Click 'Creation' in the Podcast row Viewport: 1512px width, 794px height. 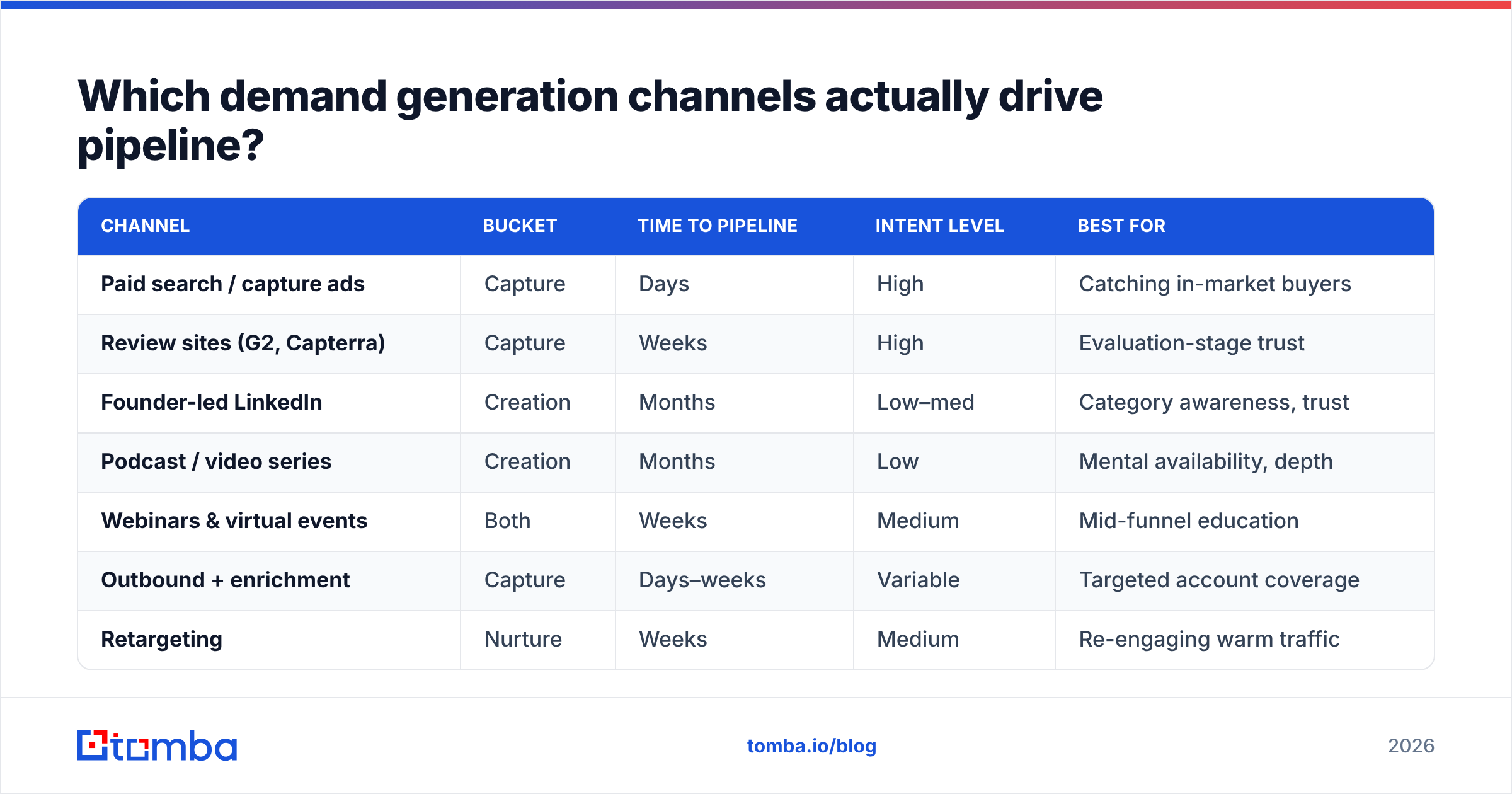pyautogui.click(x=527, y=461)
